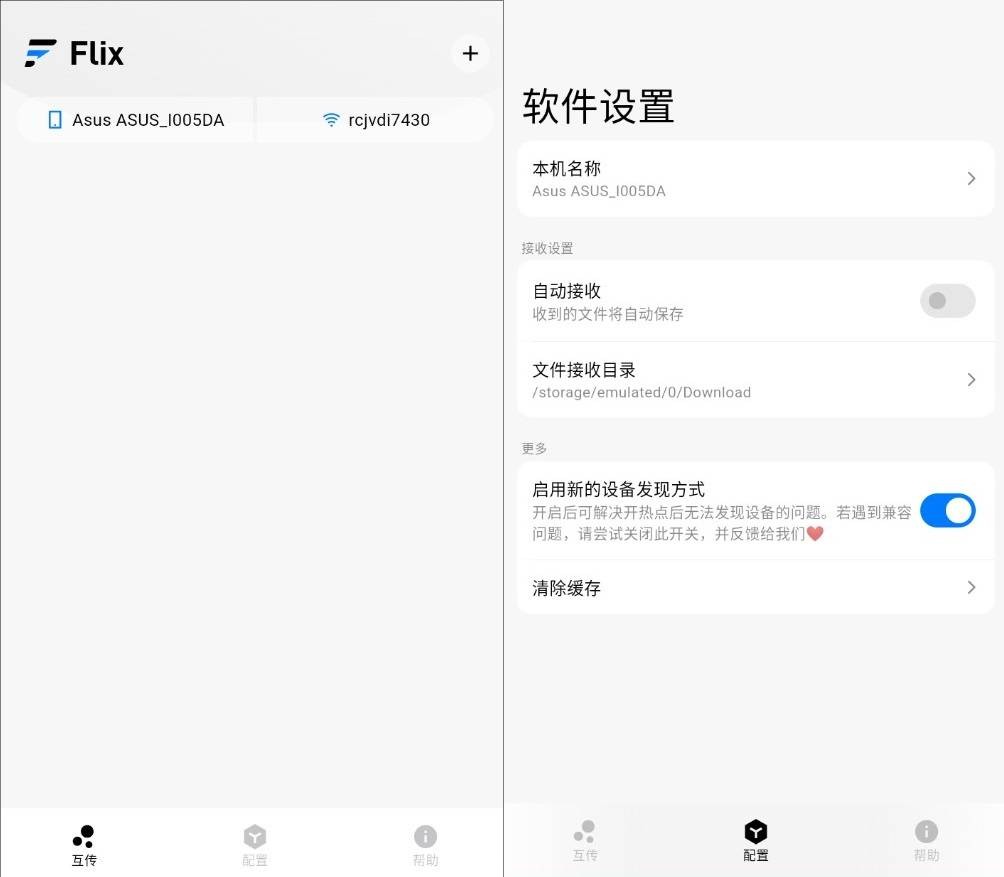Open 互传 tab in left bottom bar
The width and height of the screenshot is (1004, 877).
click(x=84, y=846)
